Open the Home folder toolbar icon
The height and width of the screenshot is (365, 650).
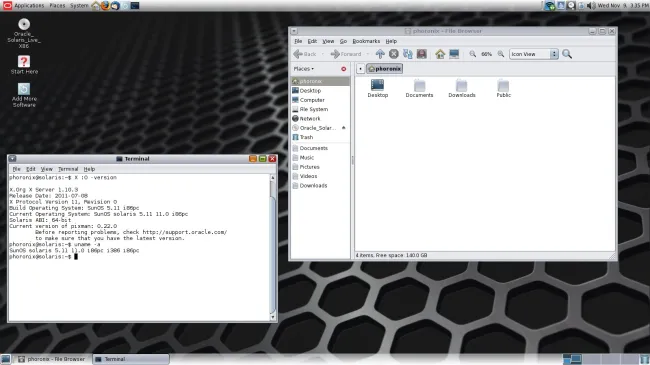(440, 54)
